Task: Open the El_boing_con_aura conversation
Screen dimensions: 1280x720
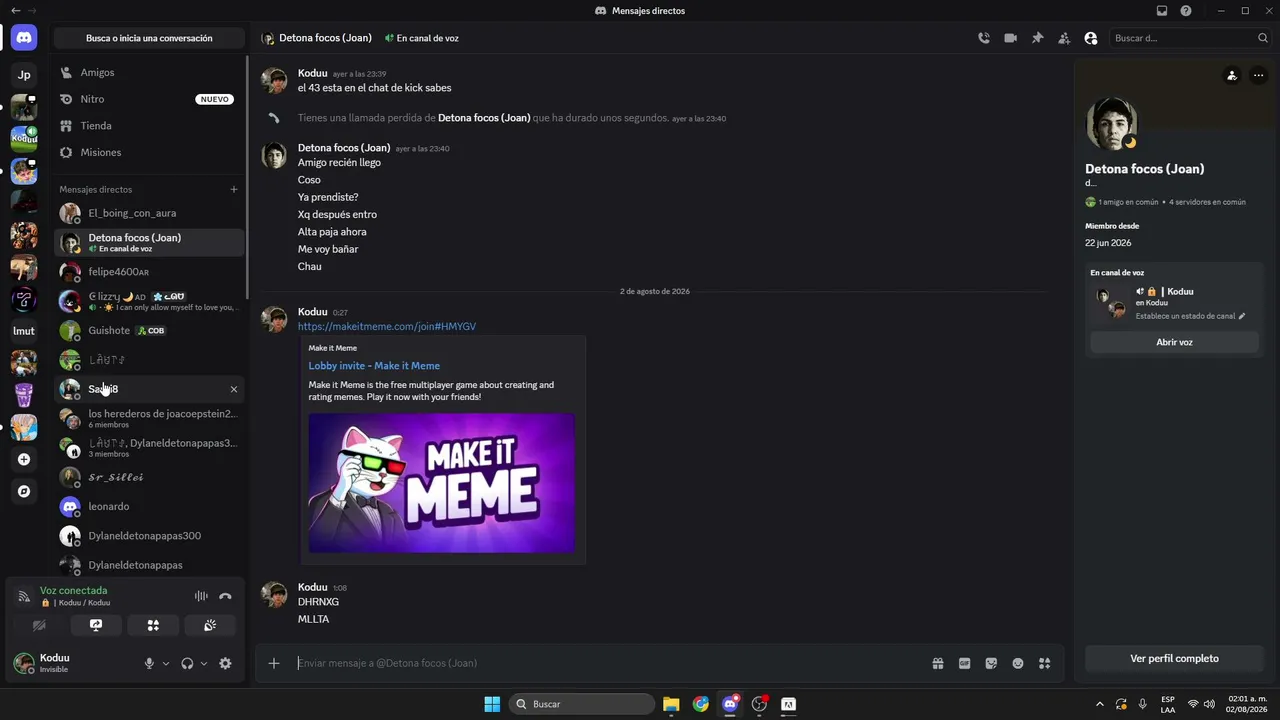Action: coord(149,213)
